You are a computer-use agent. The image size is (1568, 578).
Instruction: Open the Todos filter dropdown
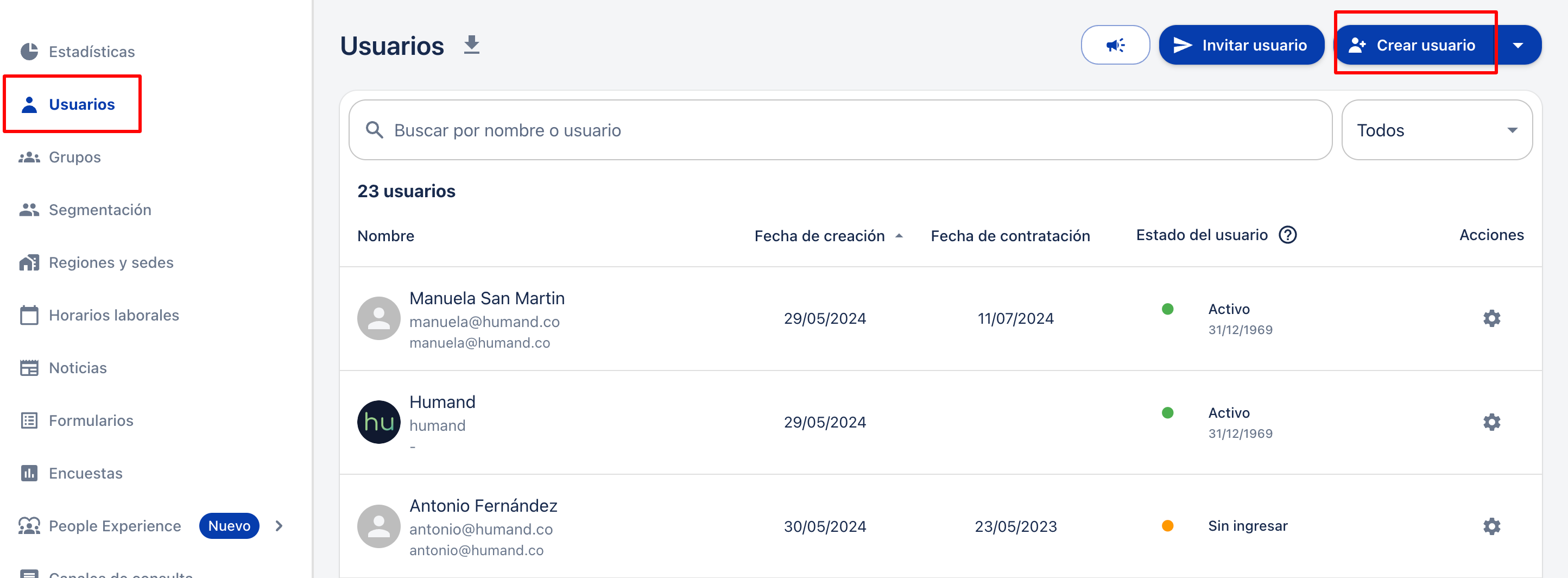[1437, 130]
